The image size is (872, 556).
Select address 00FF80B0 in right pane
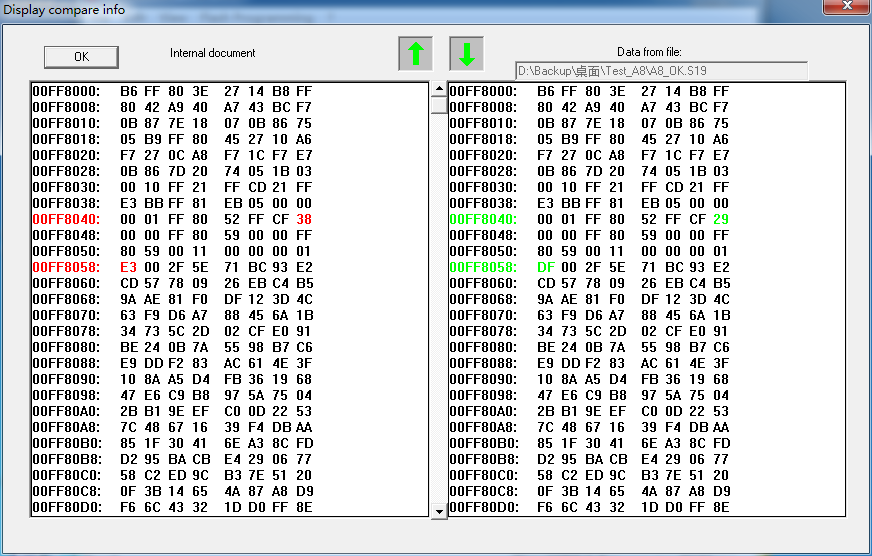pyautogui.click(x=483, y=443)
